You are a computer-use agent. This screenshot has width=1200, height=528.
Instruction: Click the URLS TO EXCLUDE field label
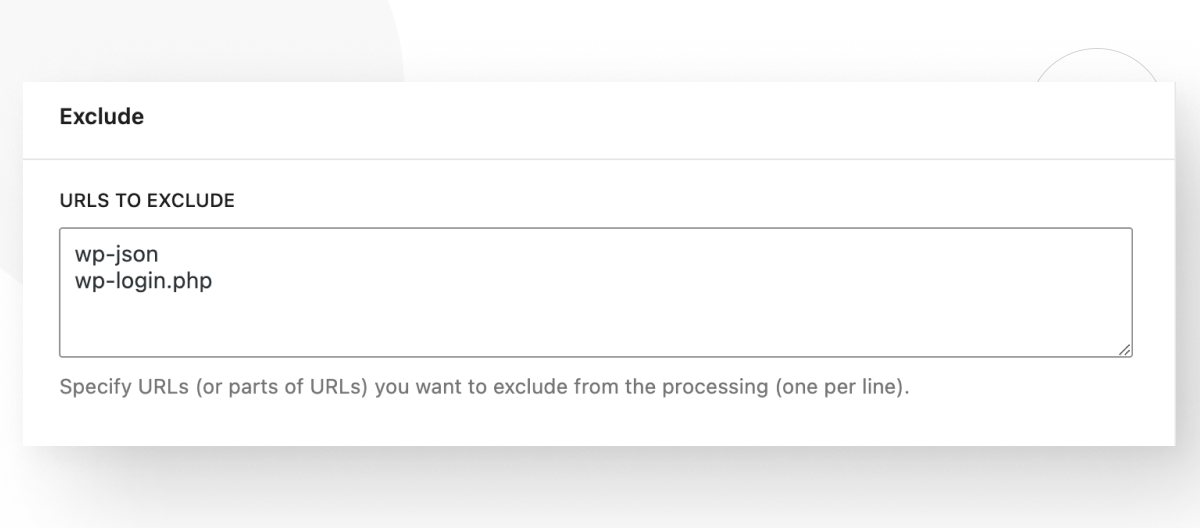(x=147, y=201)
